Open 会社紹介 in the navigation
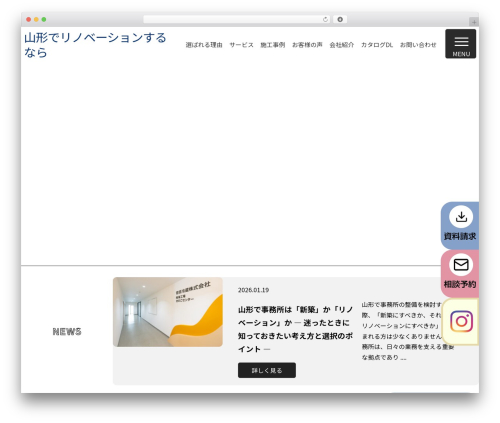 [x=342, y=45]
